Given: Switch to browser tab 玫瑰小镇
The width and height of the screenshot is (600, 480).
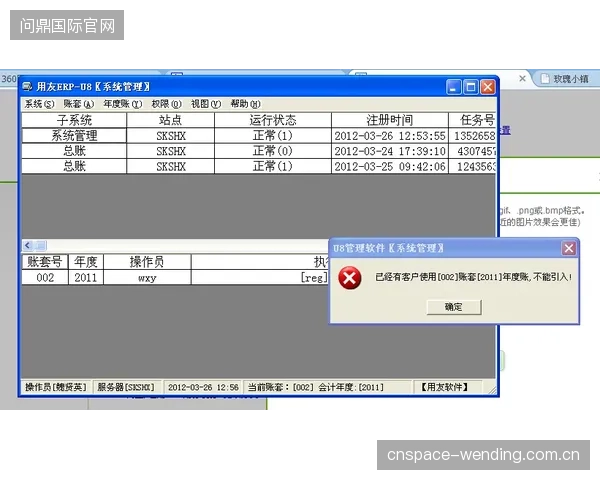Looking at the screenshot, I should [x=566, y=79].
